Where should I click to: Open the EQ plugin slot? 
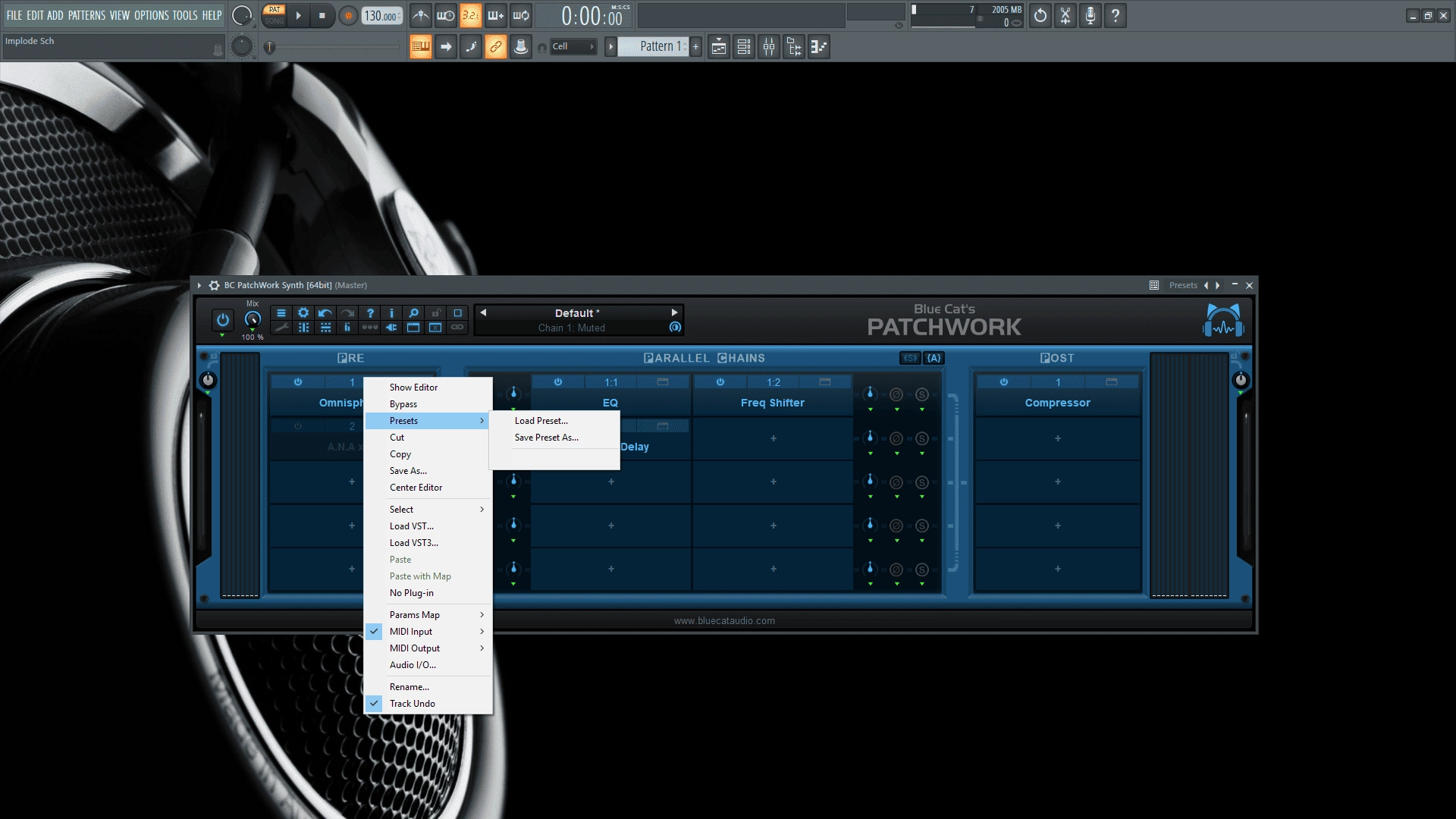click(x=610, y=403)
